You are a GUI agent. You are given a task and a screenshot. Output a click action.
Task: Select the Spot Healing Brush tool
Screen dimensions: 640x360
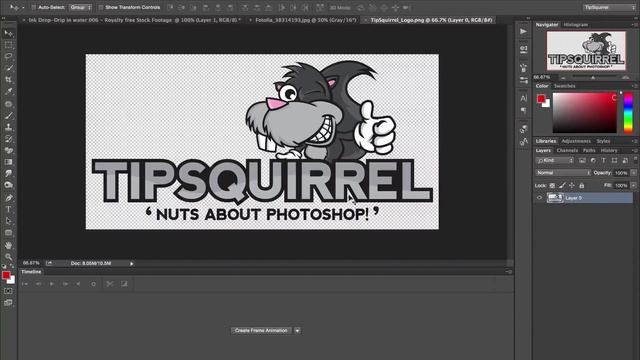[x=8, y=104]
